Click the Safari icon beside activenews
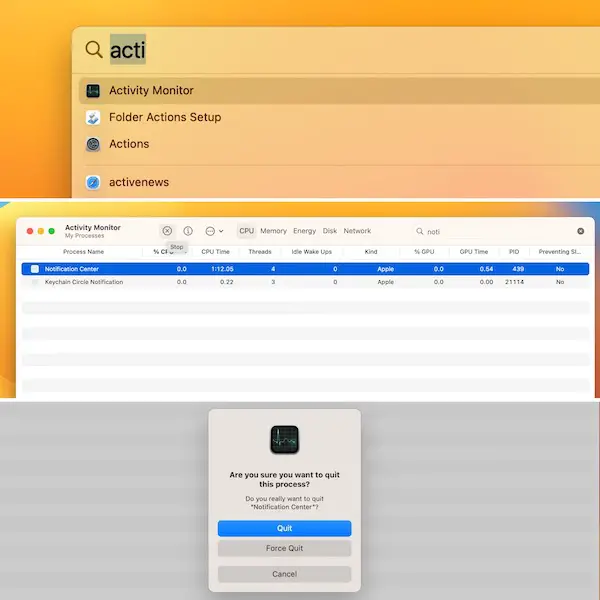The height and width of the screenshot is (600, 600). click(93, 182)
